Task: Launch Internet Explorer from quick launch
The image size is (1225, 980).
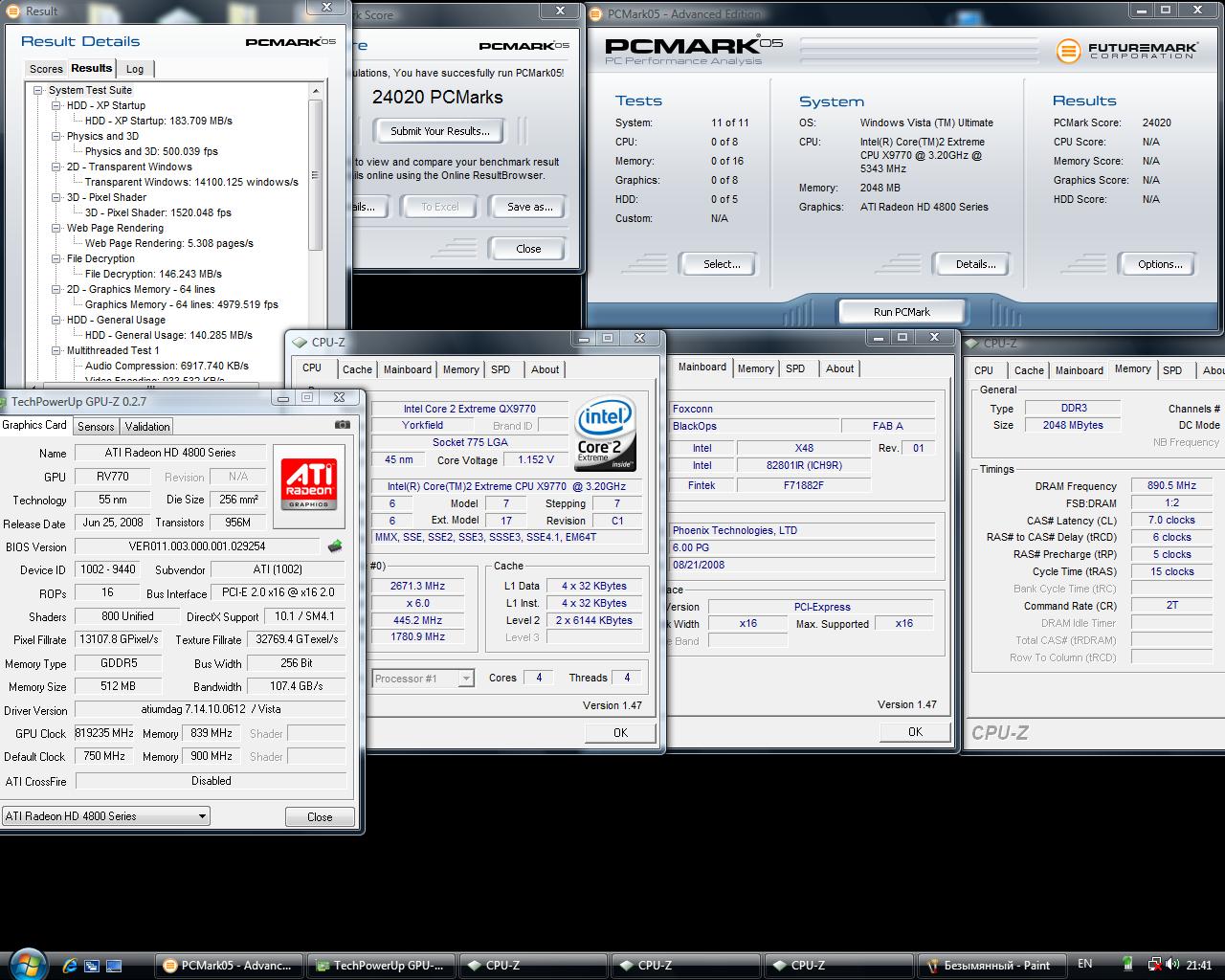Action: click(x=69, y=966)
